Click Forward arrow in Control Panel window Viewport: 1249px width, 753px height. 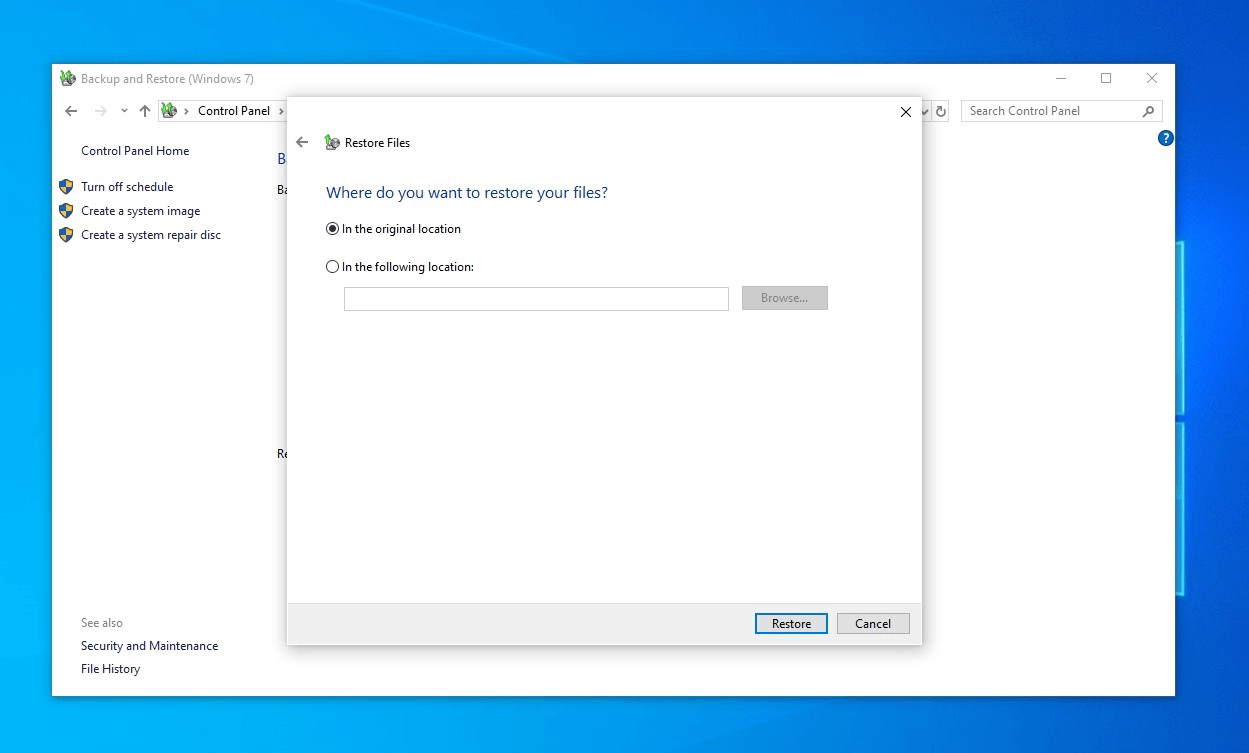[x=100, y=111]
